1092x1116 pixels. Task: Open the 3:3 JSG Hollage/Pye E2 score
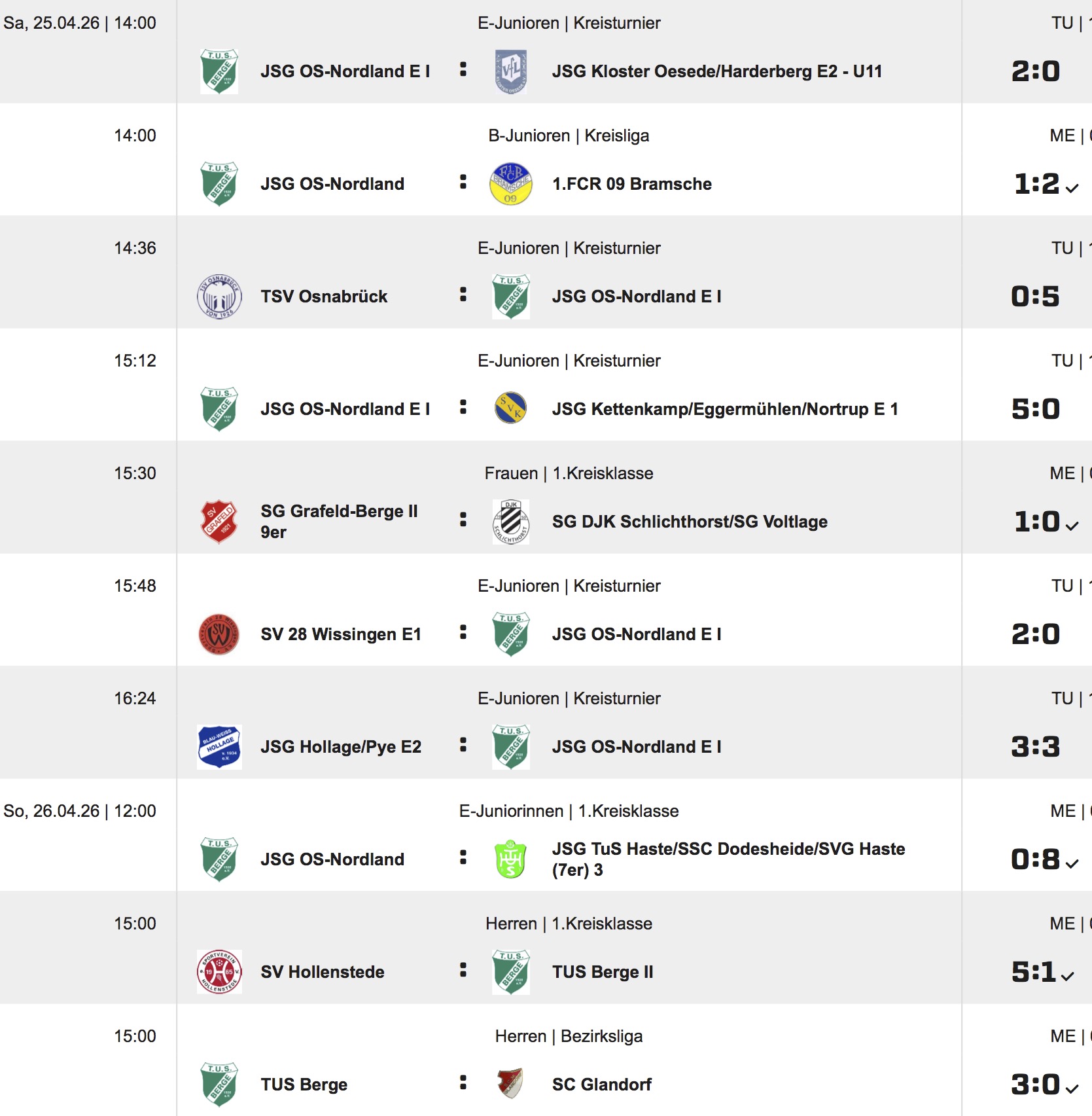coord(1035,747)
